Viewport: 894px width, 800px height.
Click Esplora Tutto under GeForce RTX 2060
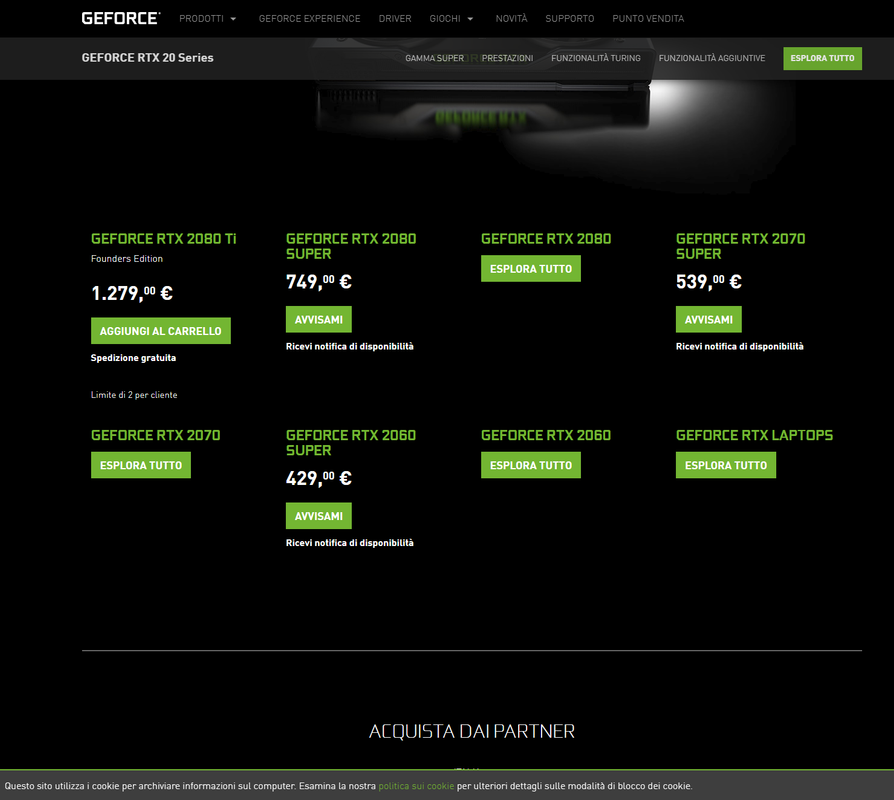point(531,465)
